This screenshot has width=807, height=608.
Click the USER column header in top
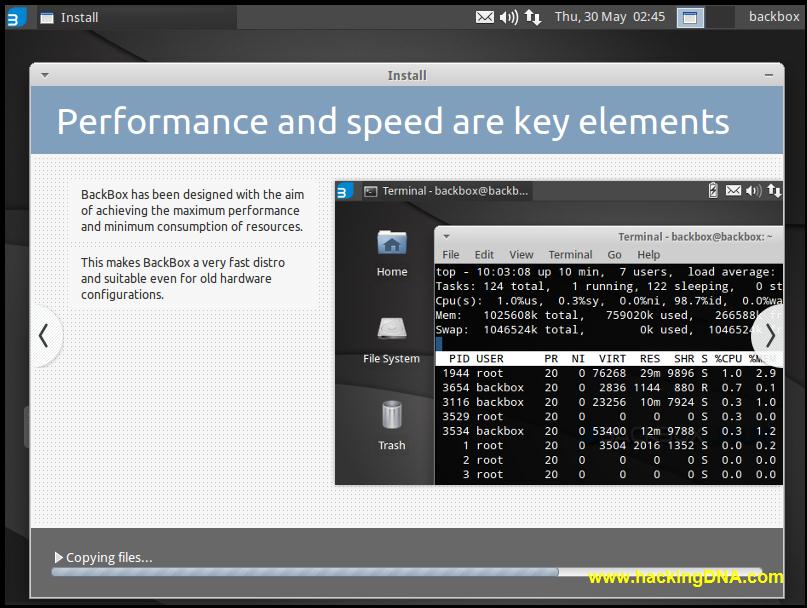489,359
